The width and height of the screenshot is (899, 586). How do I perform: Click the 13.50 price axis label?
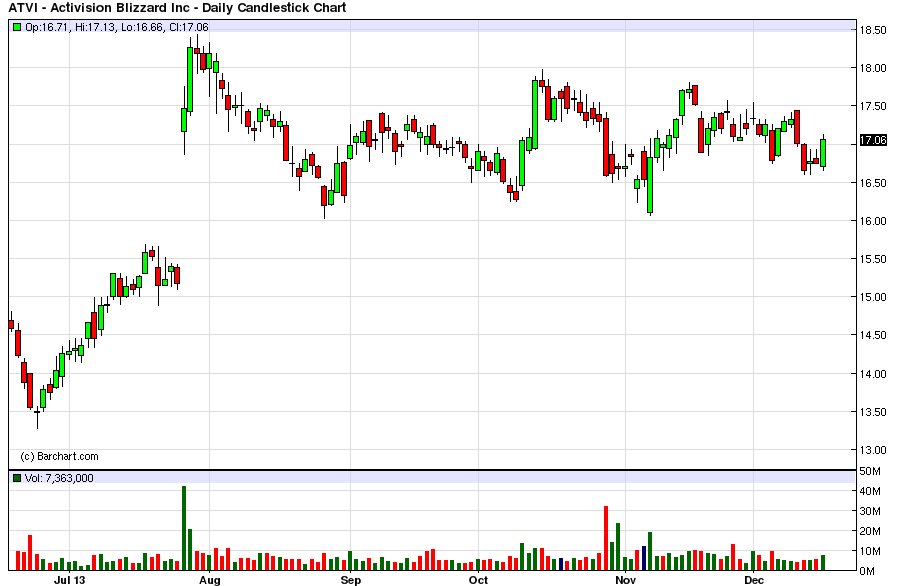pos(873,412)
